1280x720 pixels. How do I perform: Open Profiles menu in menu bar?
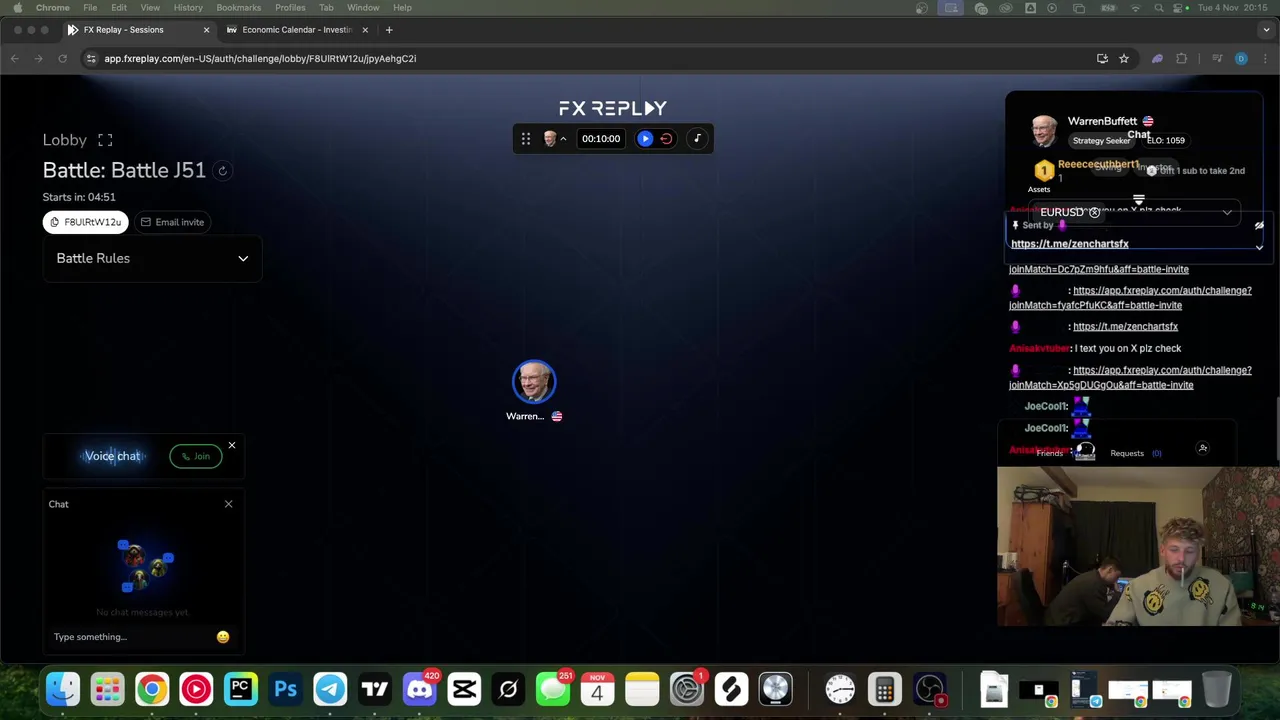tap(290, 8)
